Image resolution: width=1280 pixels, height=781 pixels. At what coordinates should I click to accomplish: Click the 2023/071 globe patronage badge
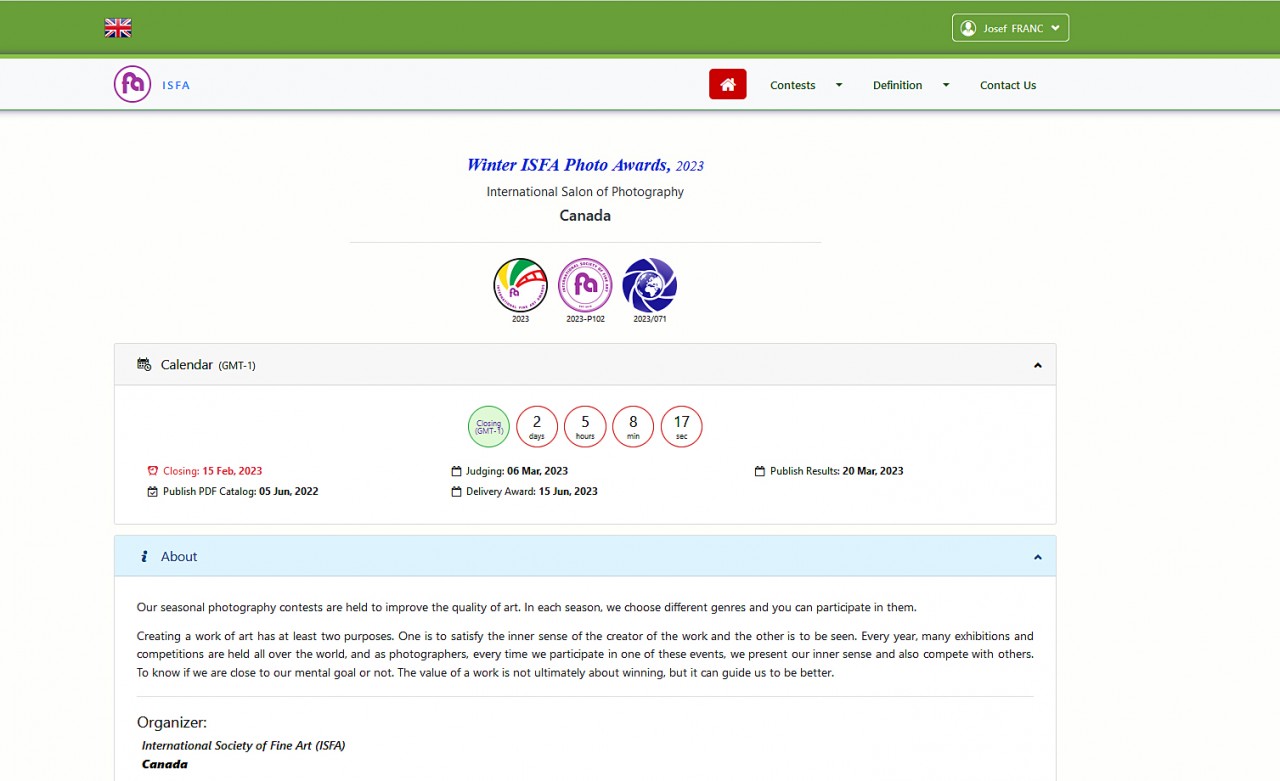[x=650, y=285]
